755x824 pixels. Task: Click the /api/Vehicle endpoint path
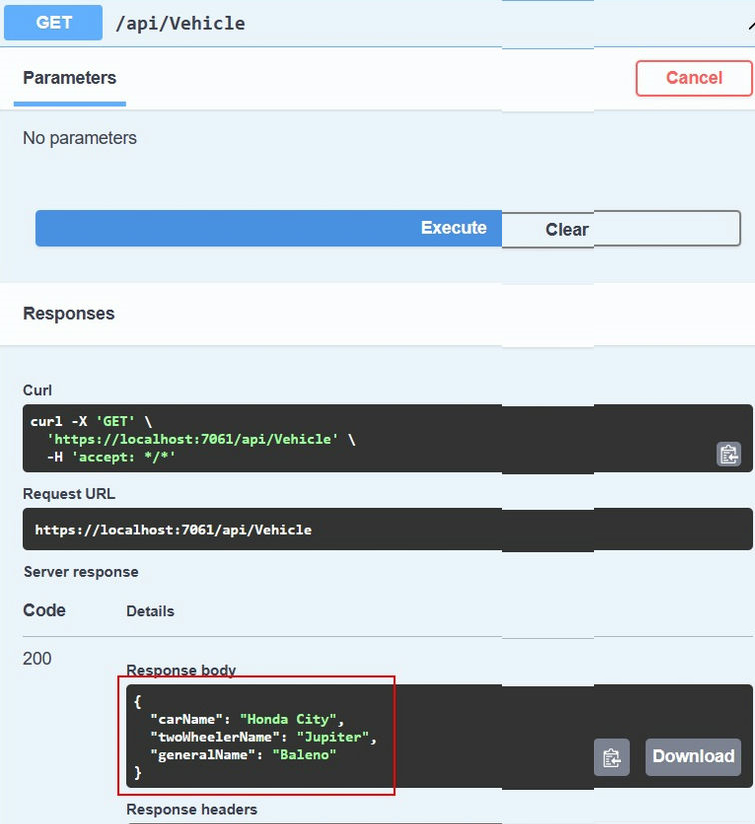(x=180, y=24)
